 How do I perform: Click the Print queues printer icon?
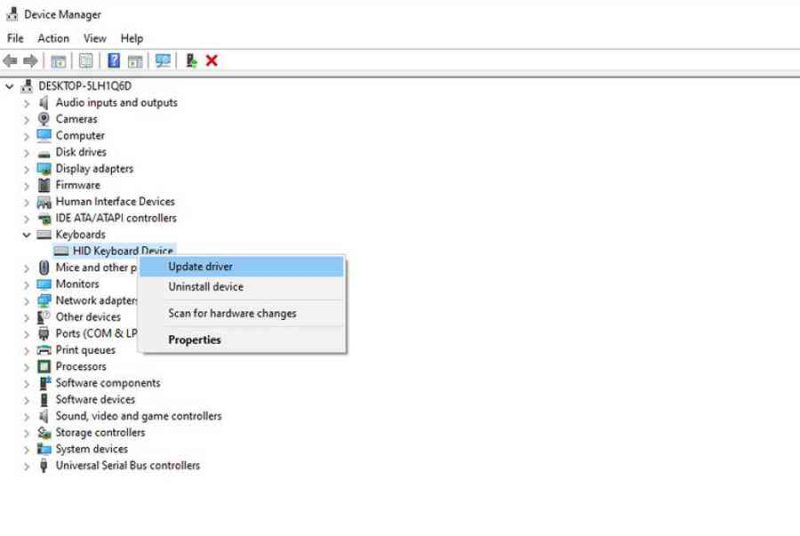(44, 350)
